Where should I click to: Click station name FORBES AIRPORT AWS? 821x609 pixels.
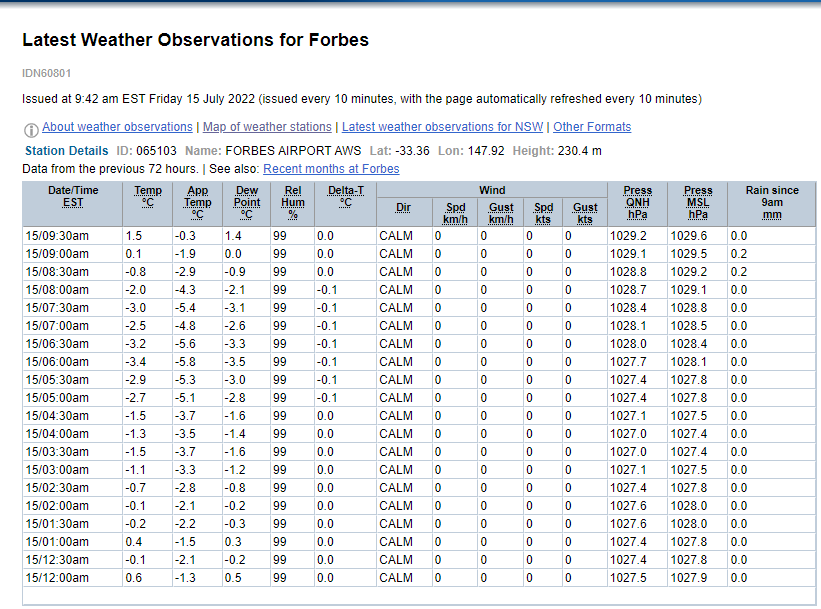pyautogui.click(x=293, y=151)
